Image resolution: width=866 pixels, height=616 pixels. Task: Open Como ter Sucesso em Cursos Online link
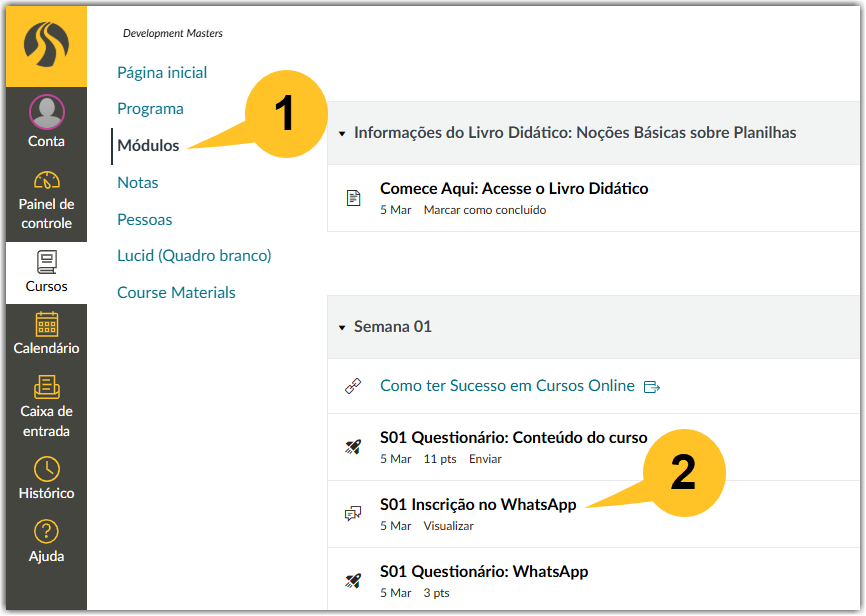pyautogui.click(x=507, y=385)
